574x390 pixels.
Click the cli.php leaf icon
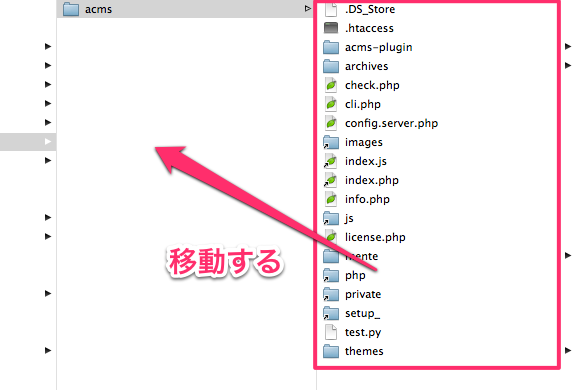coord(331,104)
